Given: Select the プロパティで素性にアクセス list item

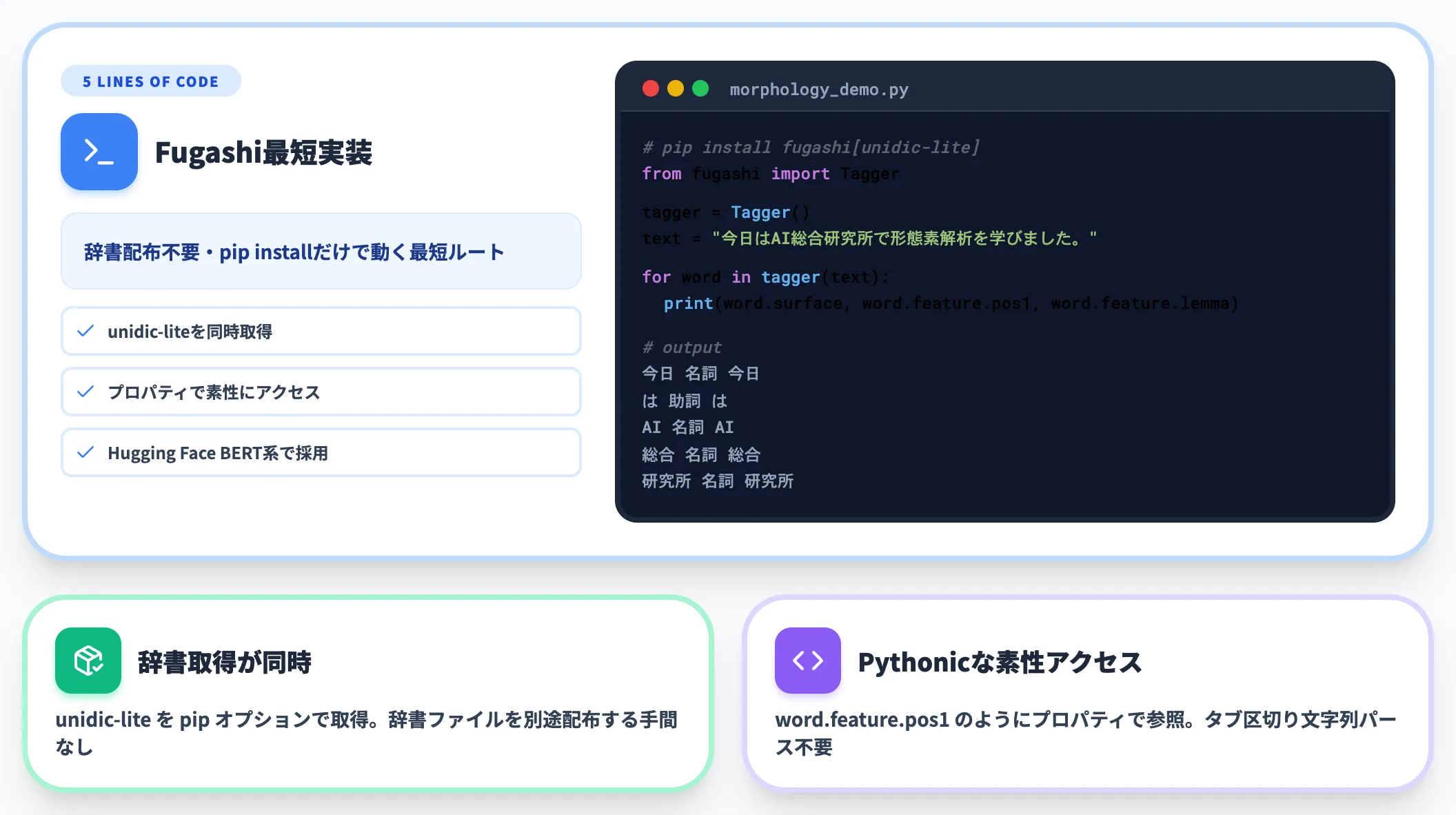Looking at the screenshot, I should coord(321,392).
